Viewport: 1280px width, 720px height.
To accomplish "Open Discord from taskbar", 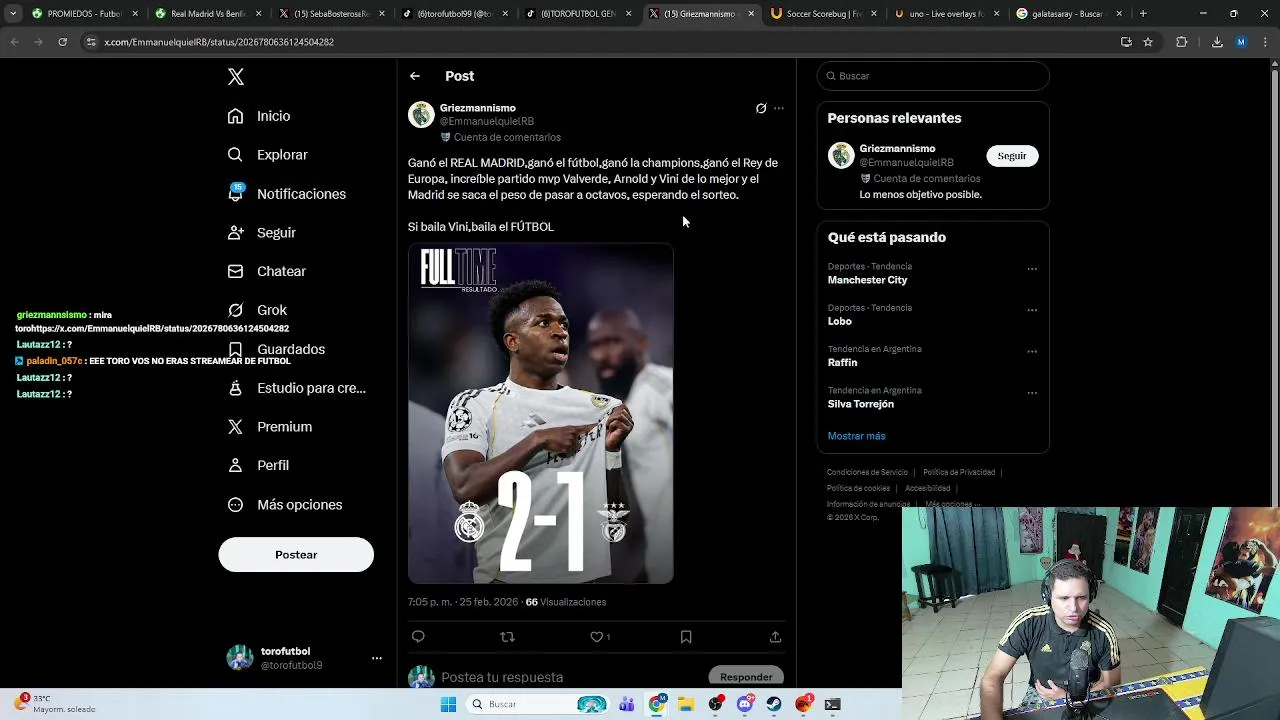I will point(745,704).
